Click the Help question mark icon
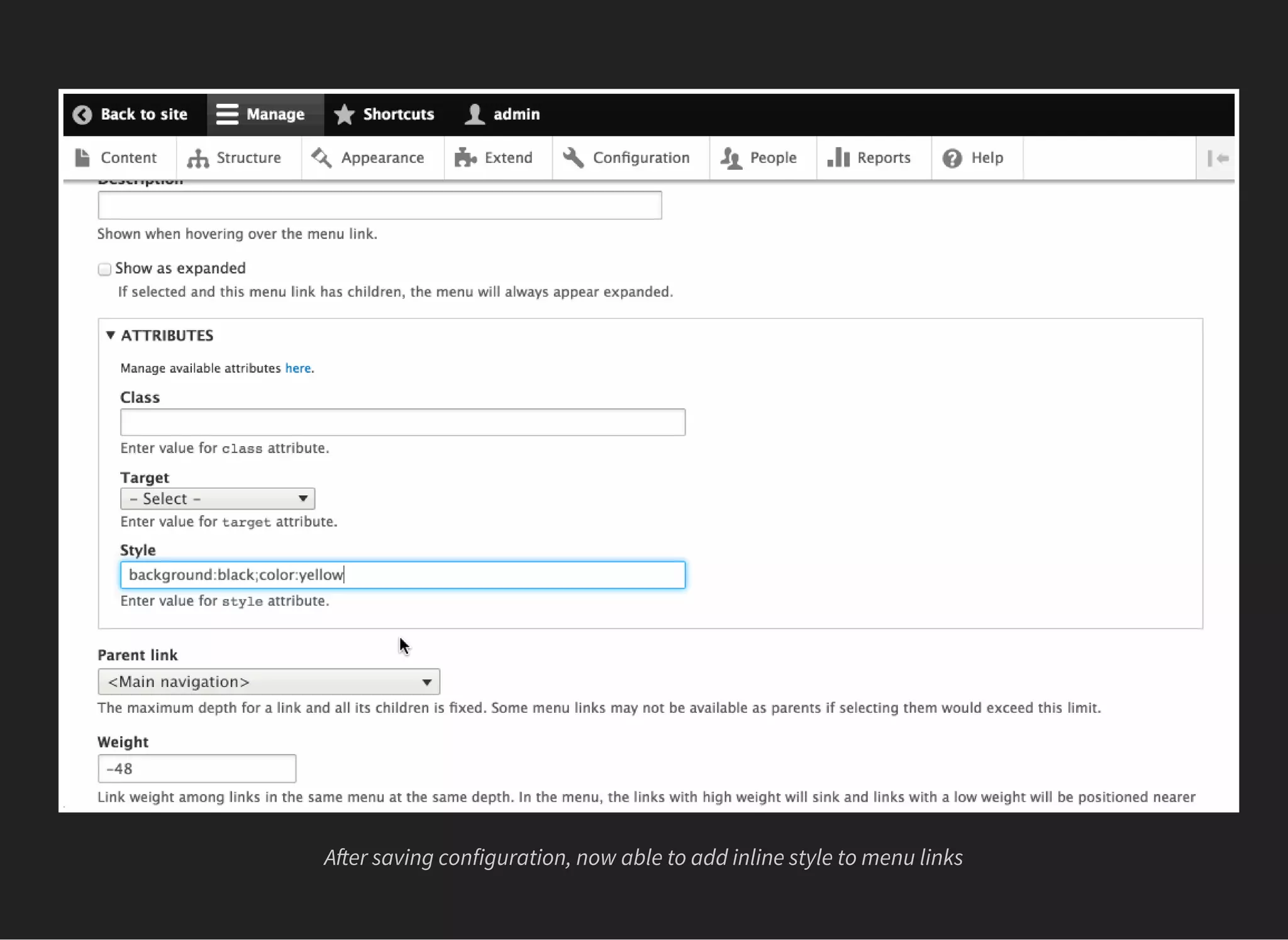Image resolution: width=1288 pixels, height=940 pixels. click(952, 159)
